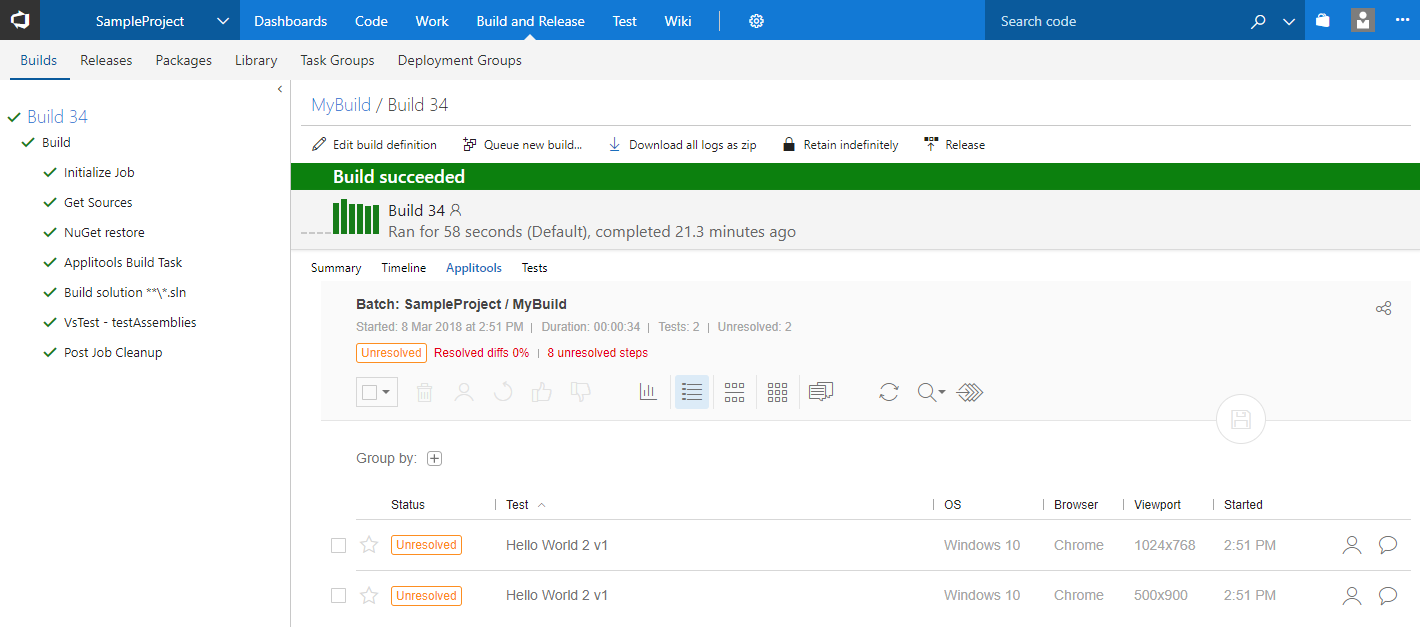Click the thumbs up accept icon
1420x627 pixels.
pos(542,392)
